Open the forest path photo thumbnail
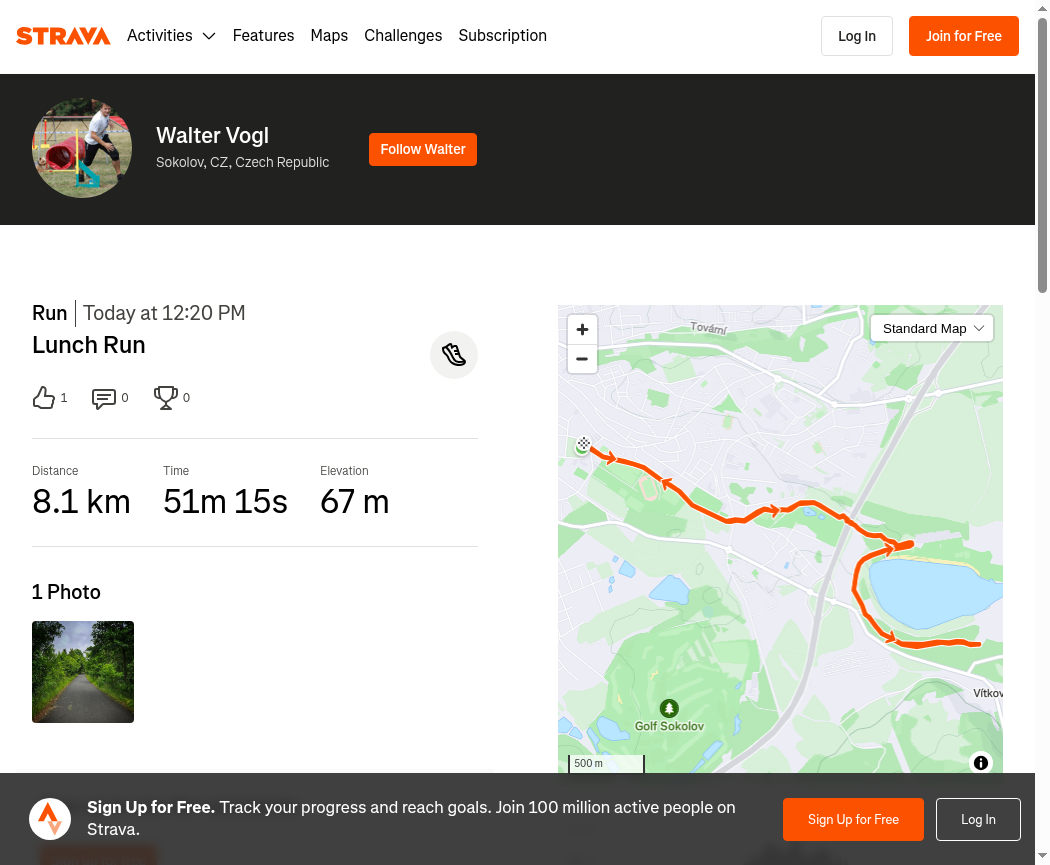This screenshot has height=865, width=1050. (x=83, y=672)
